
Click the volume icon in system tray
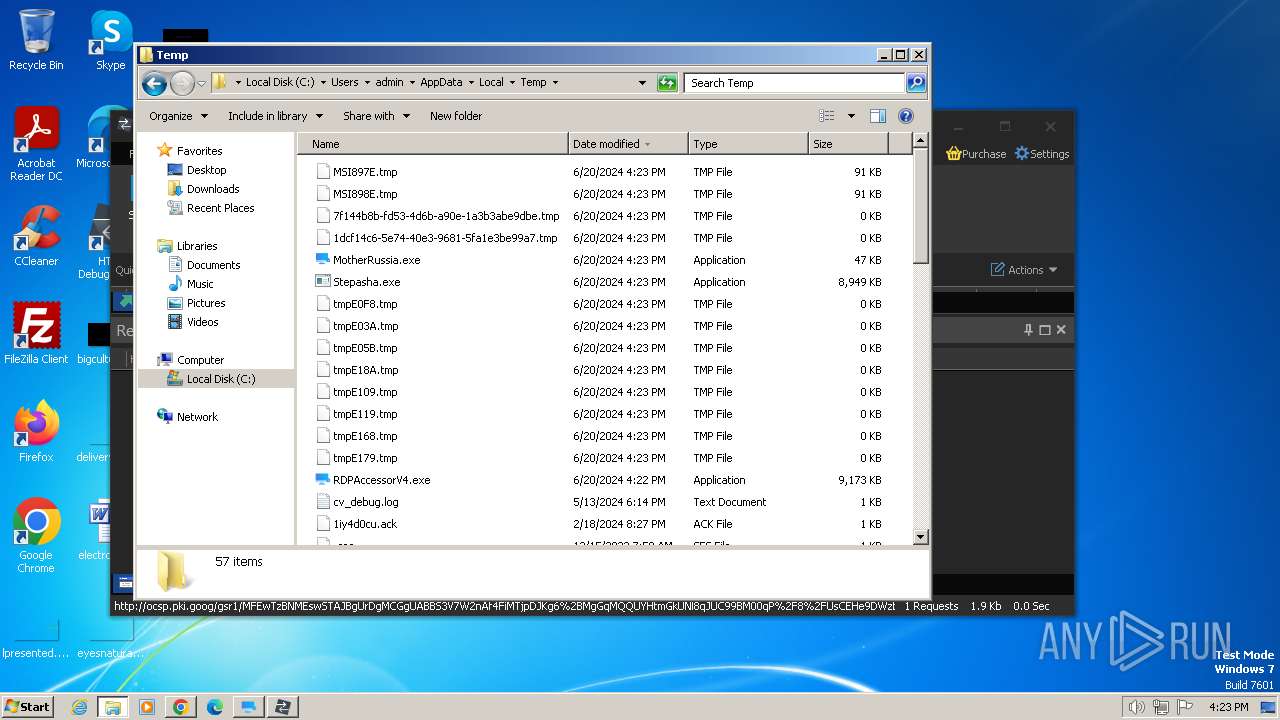point(1136,707)
